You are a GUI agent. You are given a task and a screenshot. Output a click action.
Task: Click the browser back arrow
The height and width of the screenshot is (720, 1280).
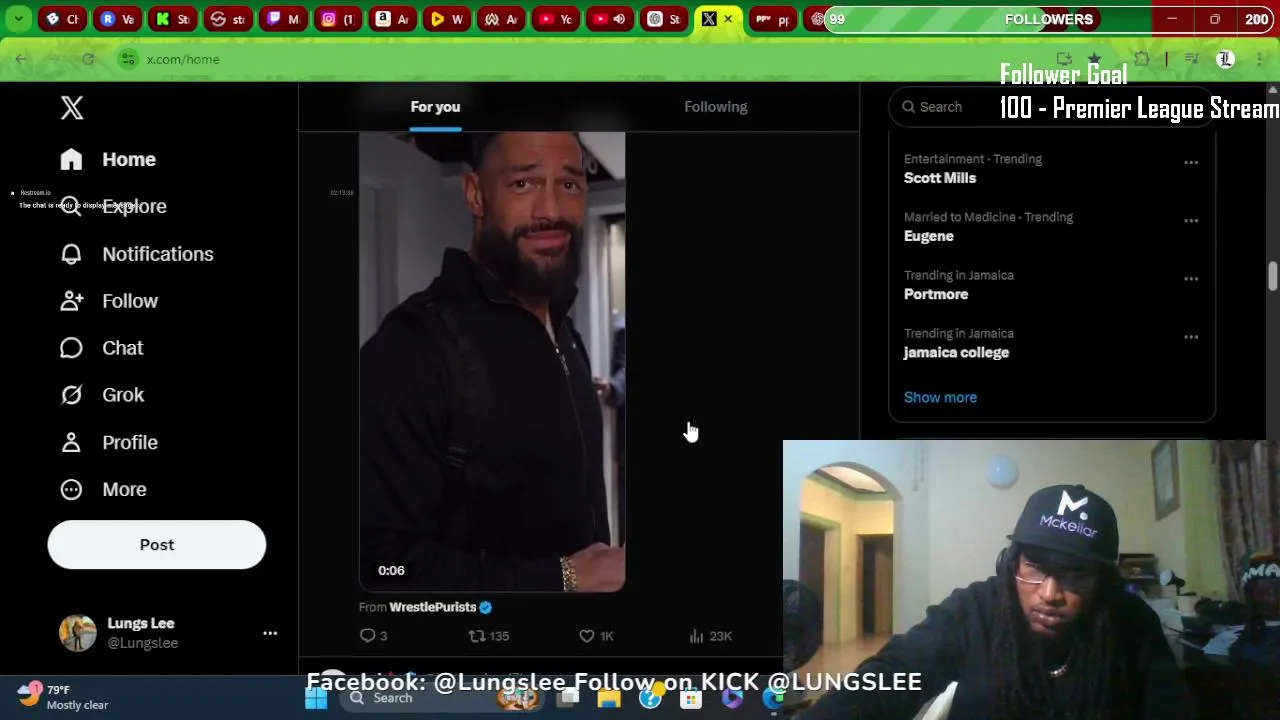click(21, 59)
